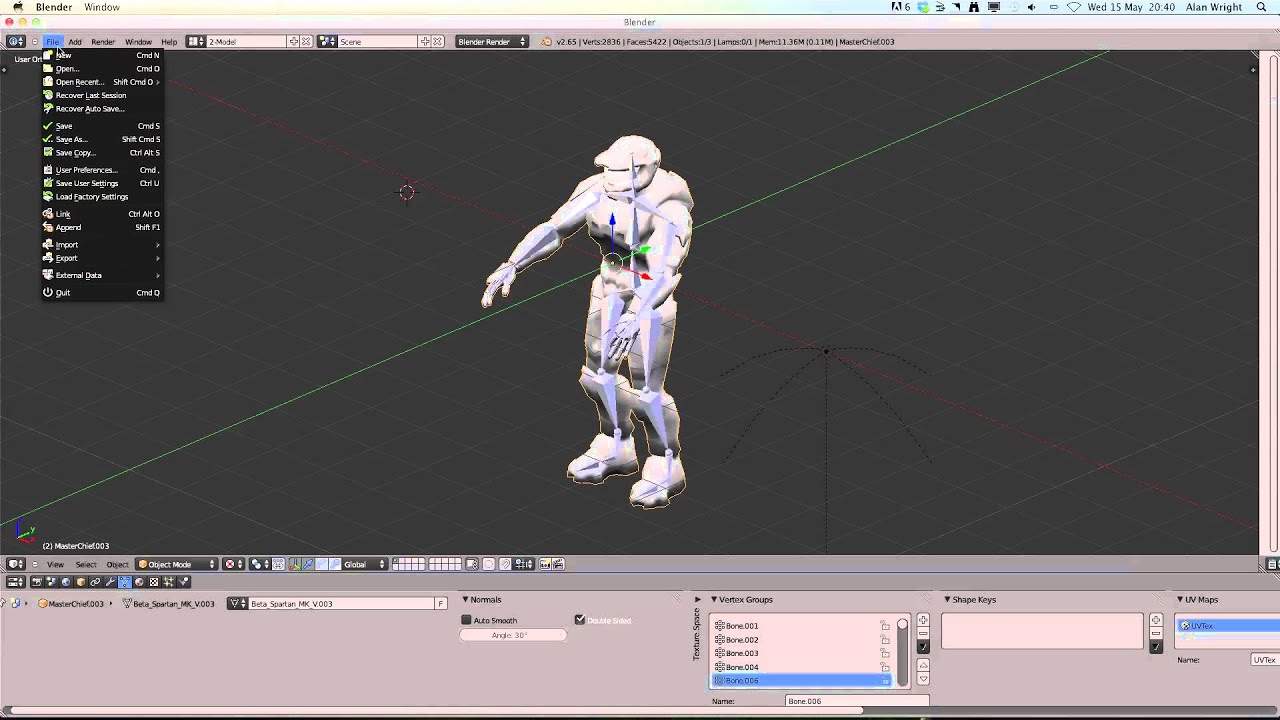Open the Texture checker icon tab

tap(153, 581)
